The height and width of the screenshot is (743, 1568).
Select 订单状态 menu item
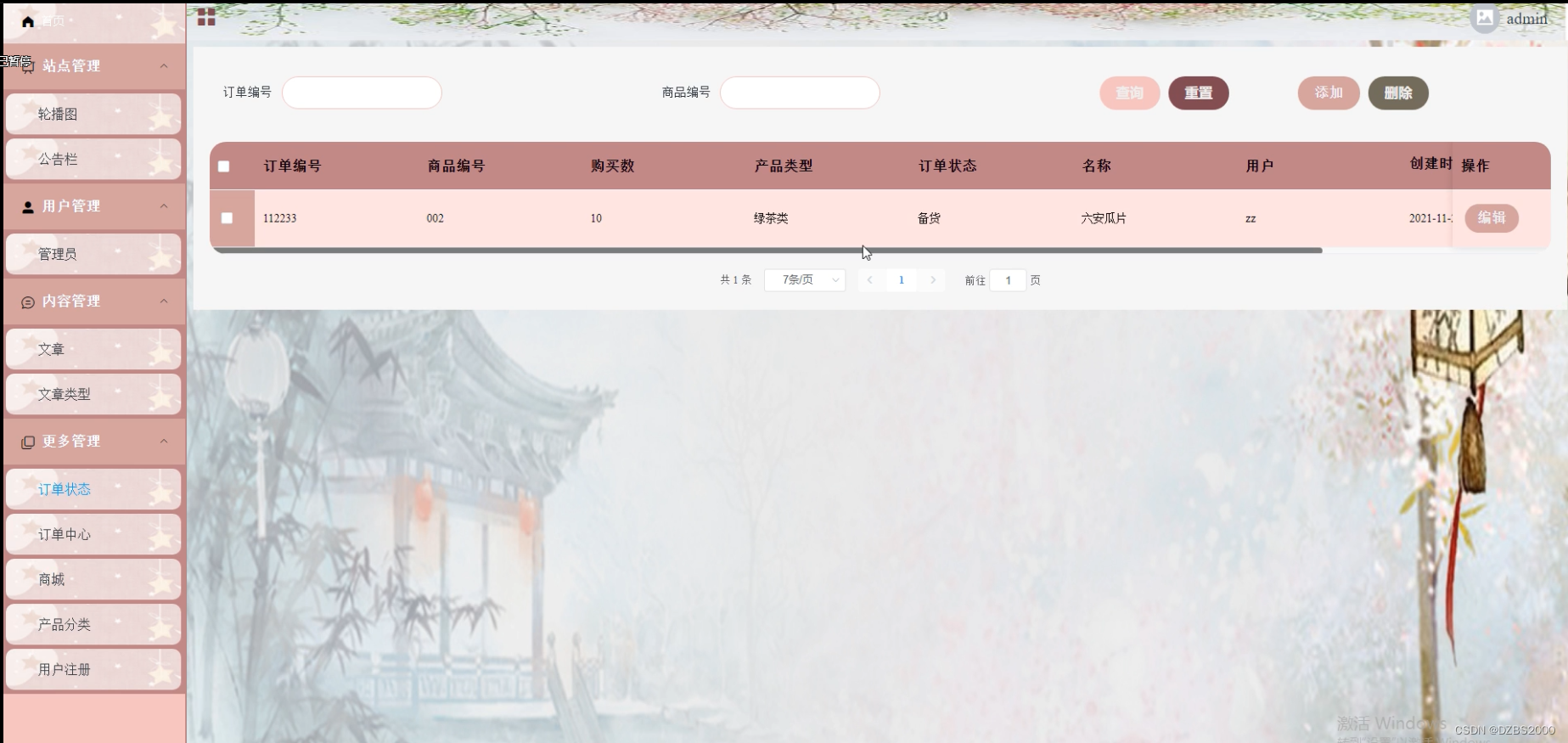(93, 489)
